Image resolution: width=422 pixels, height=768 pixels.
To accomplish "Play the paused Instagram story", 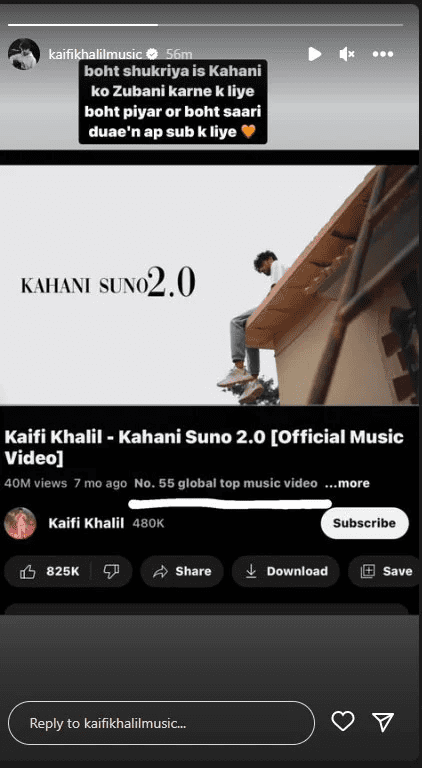I will pyautogui.click(x=315, y=54).
